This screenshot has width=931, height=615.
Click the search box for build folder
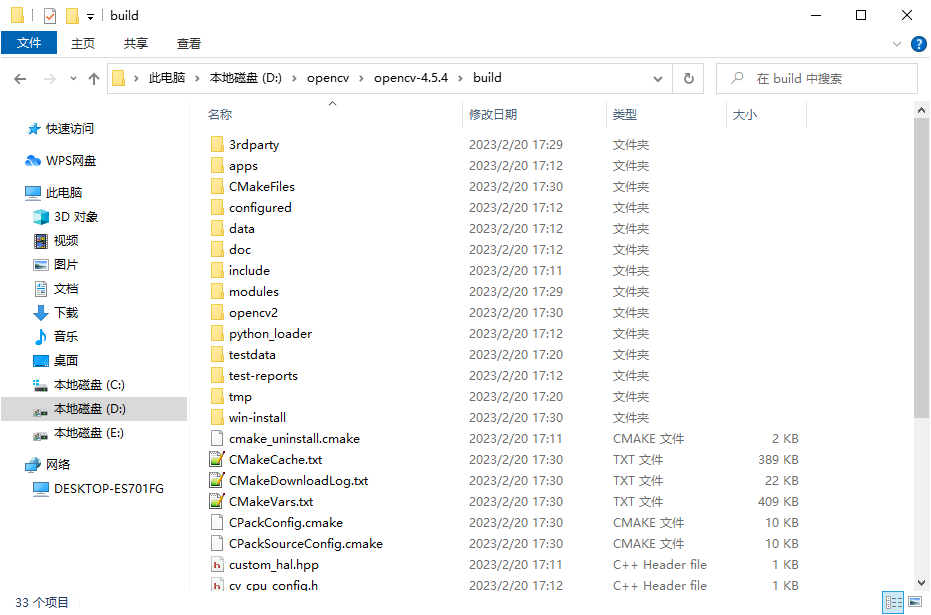[816, 78]
